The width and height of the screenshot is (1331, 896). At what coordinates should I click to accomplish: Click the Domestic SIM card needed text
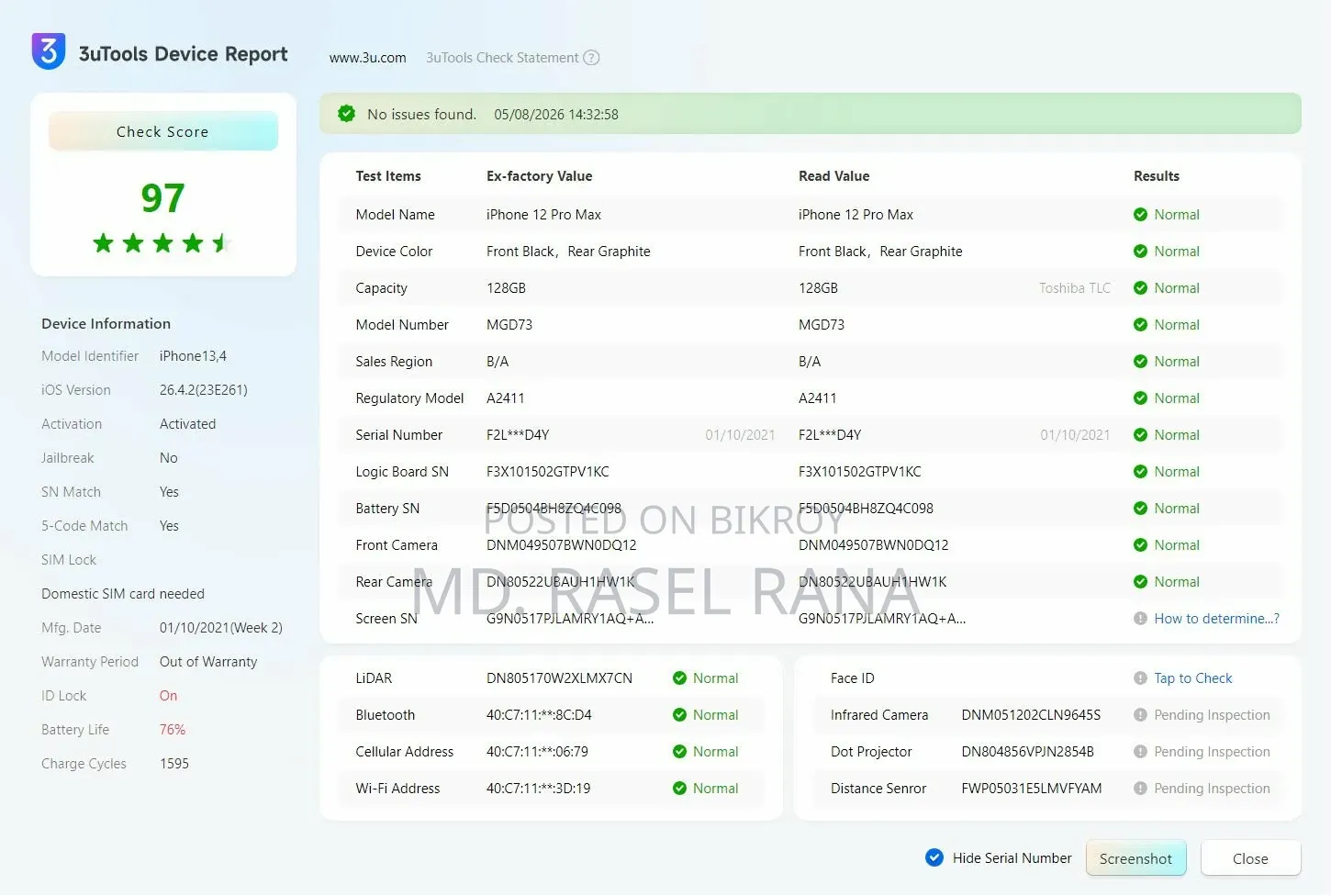coord(123,594)
